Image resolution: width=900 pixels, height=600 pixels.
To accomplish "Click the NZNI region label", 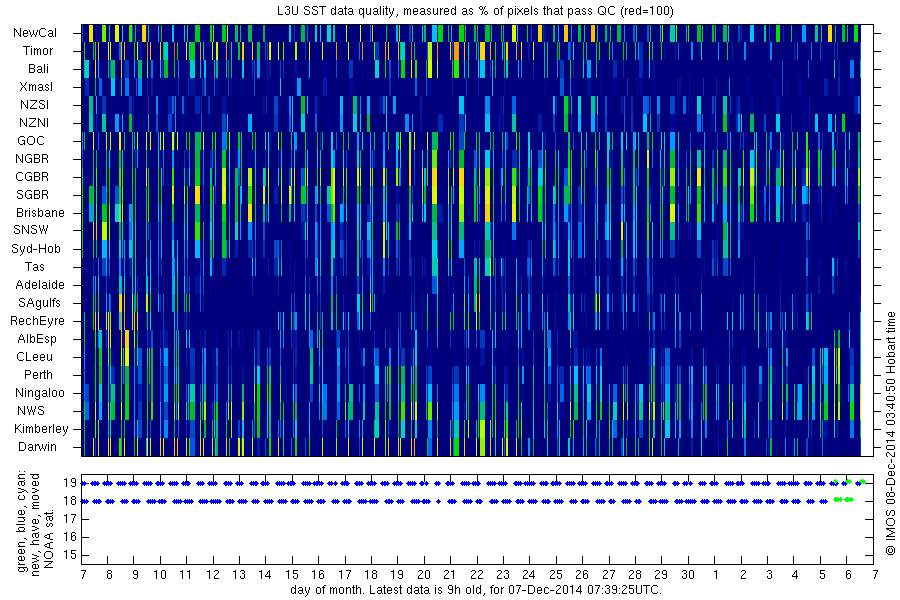I will click(34, 123).
